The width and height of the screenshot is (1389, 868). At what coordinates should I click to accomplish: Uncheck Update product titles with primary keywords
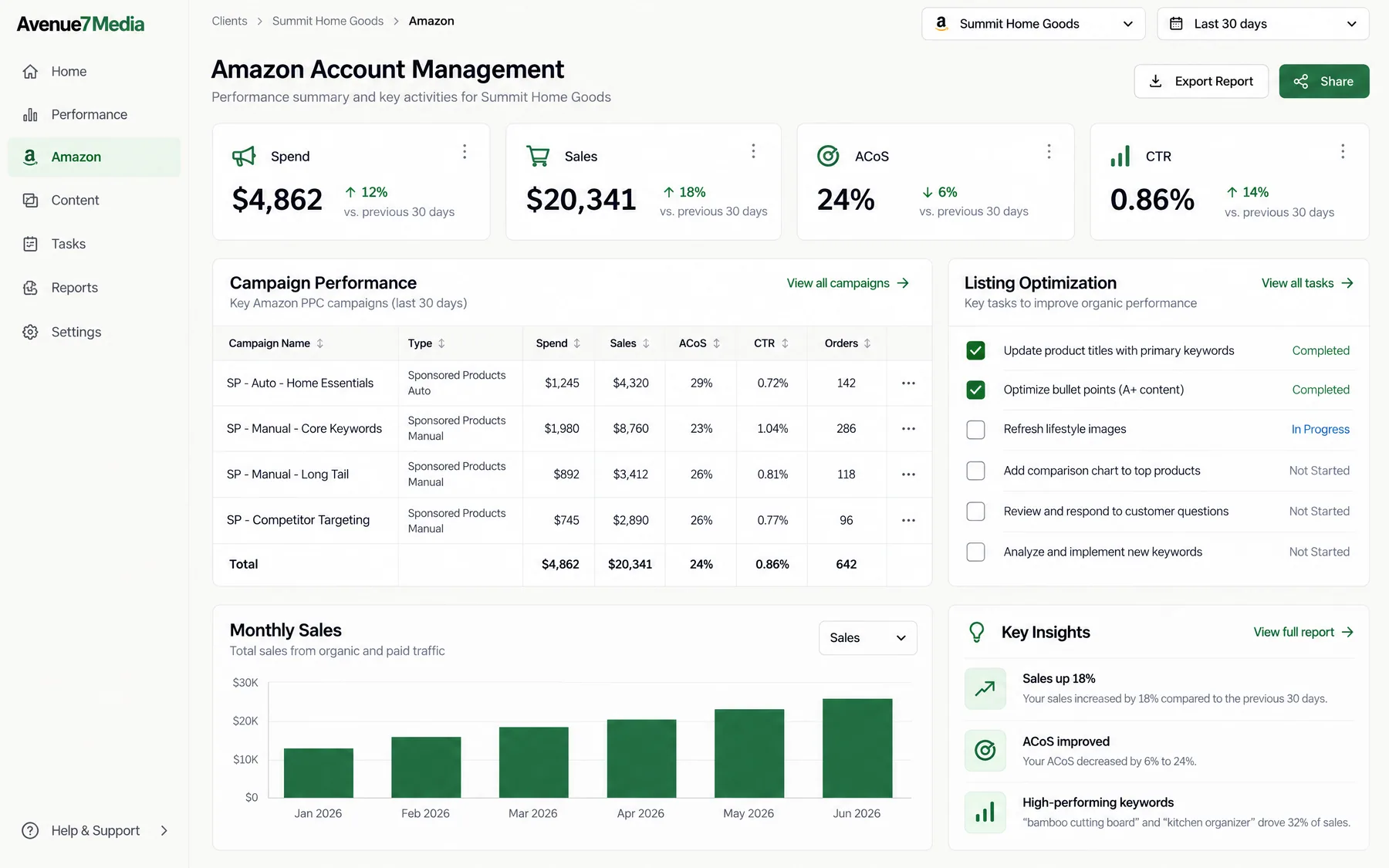pos(975,350)
